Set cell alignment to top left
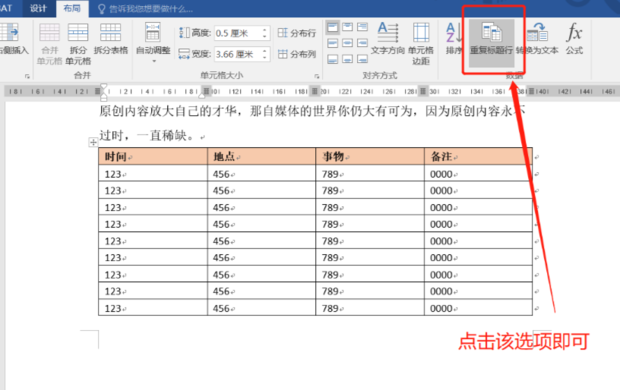Screen dimensions: 620x390 tap(333, 27)
